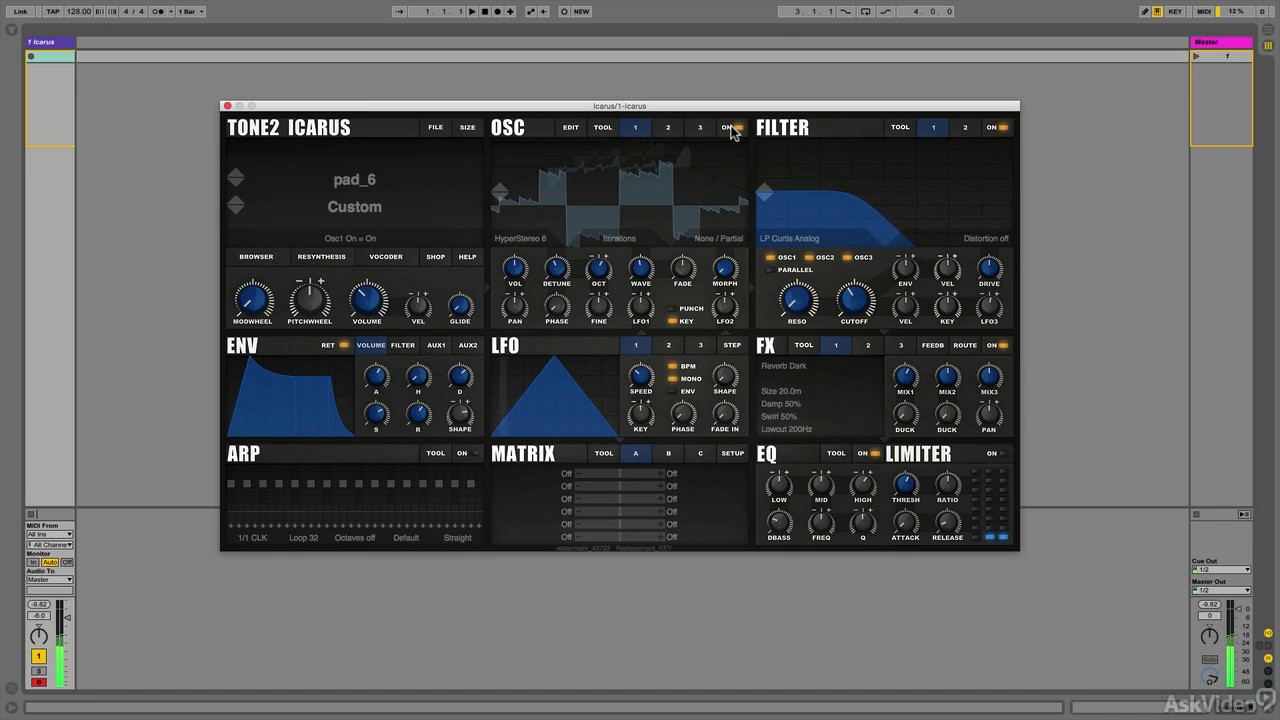
Task: Toggle the metronome in the top bar
Action: 158,12
